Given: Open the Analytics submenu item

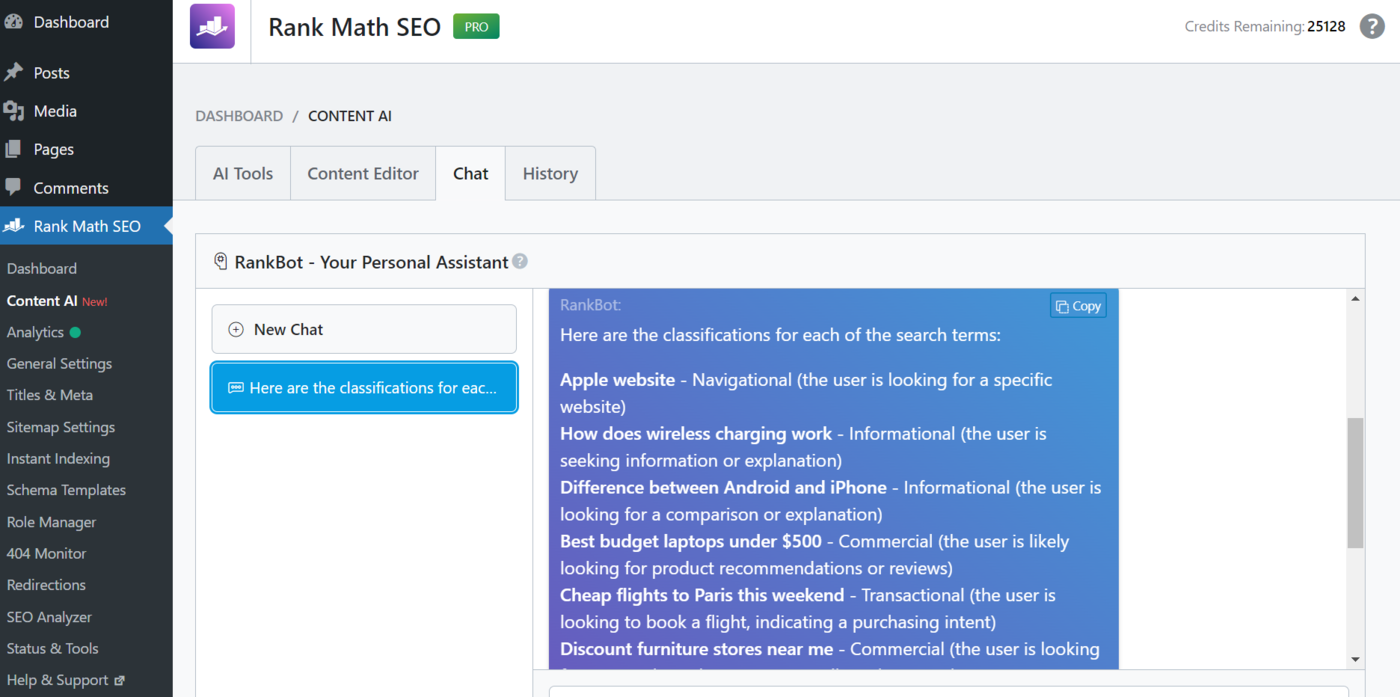Looking at the screenshot, I should tap(35, 332).
